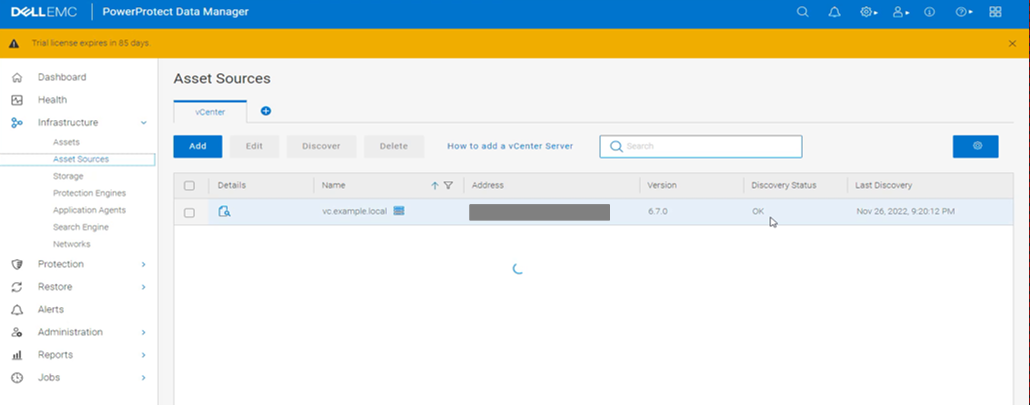Click the Protection shield icon
Image resolution: width=1030 pixels, height=405 pixels.
tap(18, 265)
